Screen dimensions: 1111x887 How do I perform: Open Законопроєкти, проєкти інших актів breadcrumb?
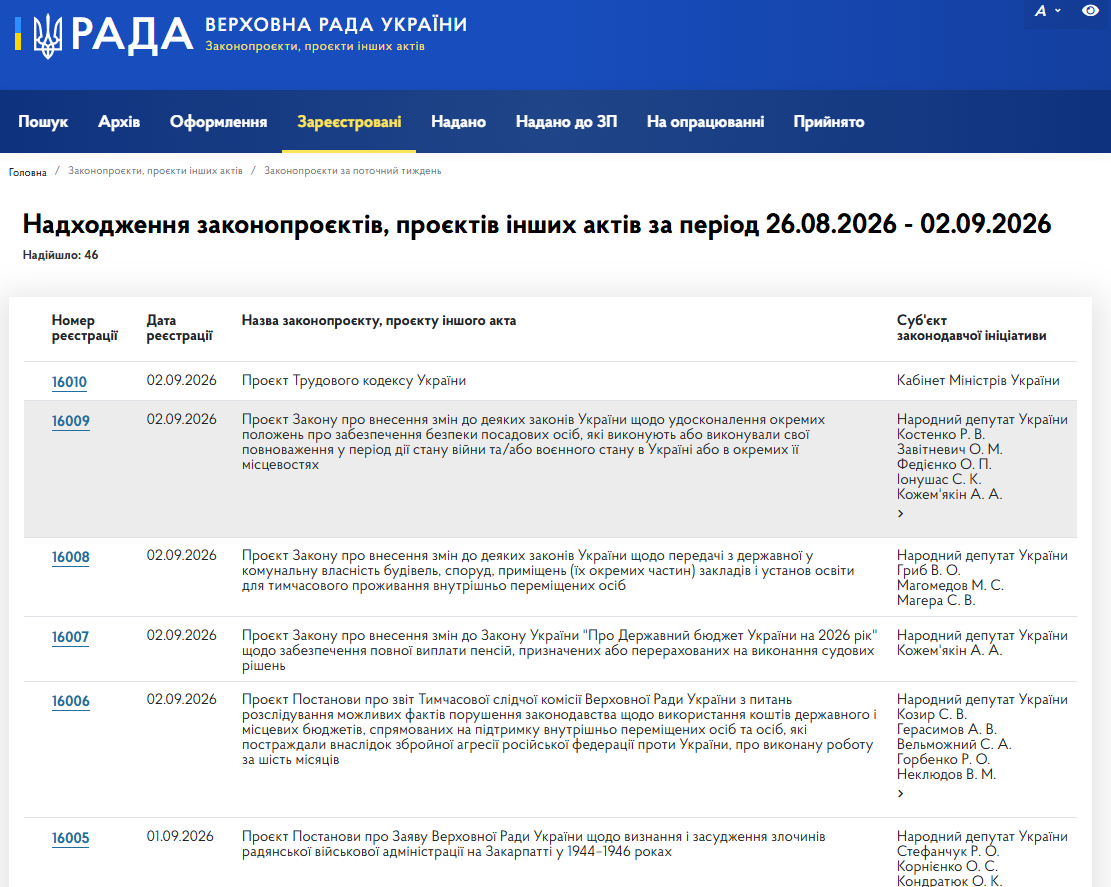tap(155, 171)
